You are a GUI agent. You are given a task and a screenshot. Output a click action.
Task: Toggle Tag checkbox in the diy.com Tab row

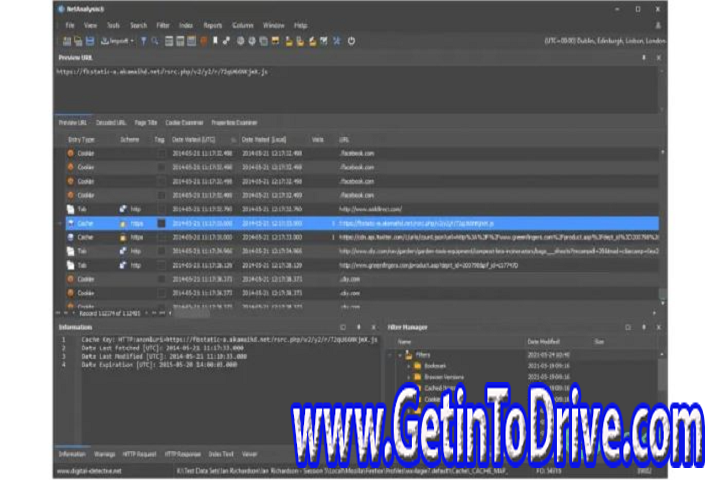point(161,251)
